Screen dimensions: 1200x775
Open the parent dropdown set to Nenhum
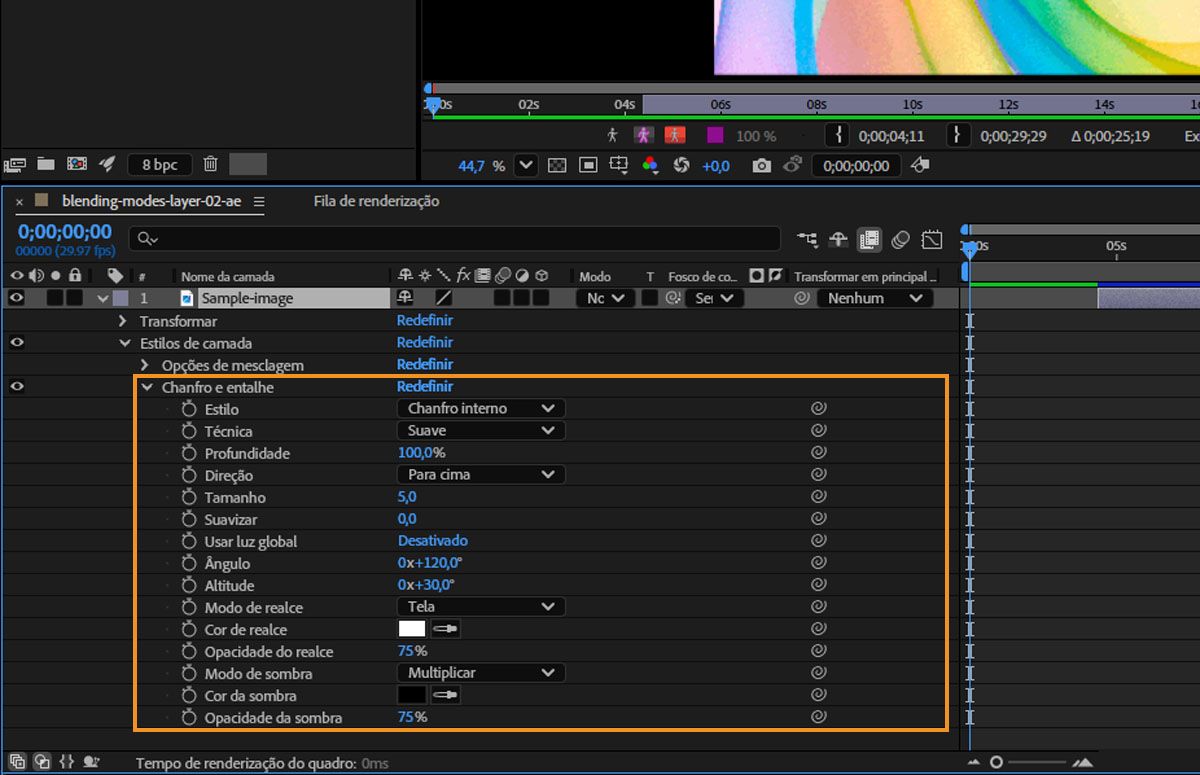point(874,298)
